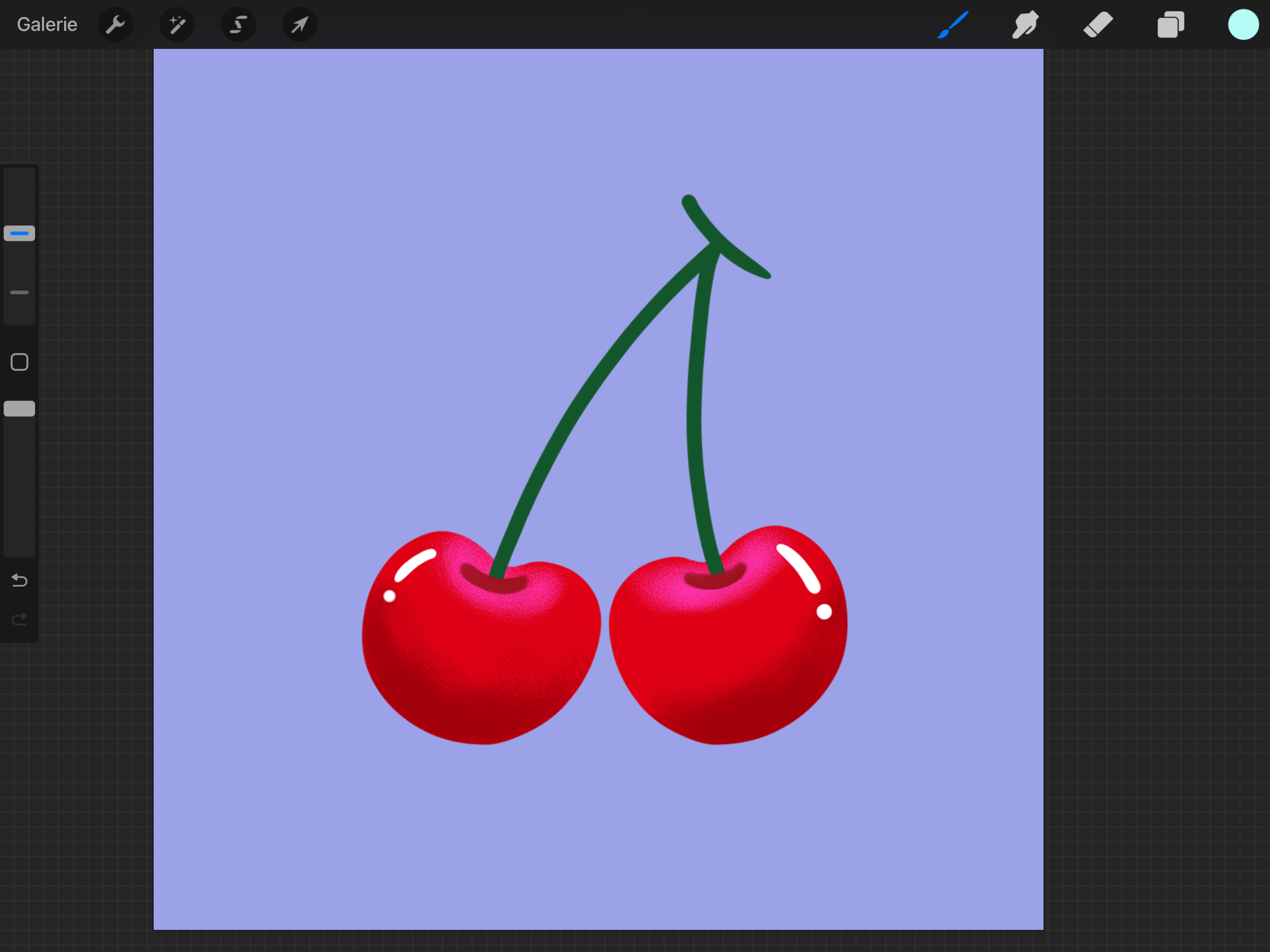
Task: Open the Galerie view
Action: click(x=47, y=24)
